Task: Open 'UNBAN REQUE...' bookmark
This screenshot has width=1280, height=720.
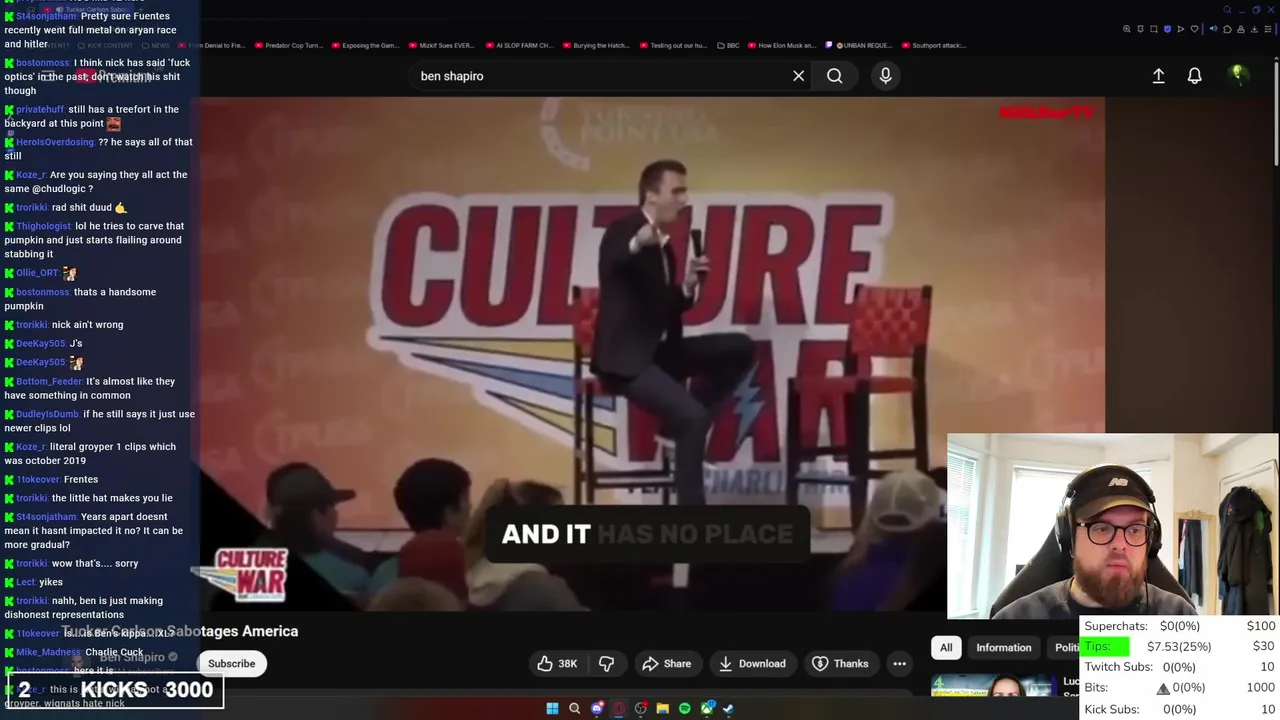Action: (857, 45)
